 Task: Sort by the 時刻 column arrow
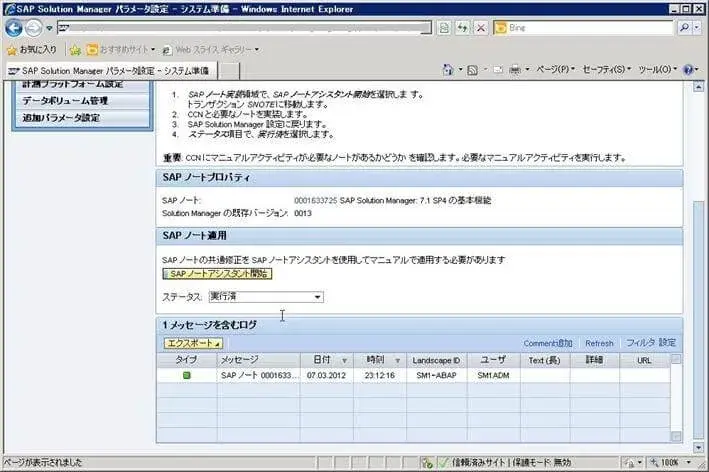397,361
